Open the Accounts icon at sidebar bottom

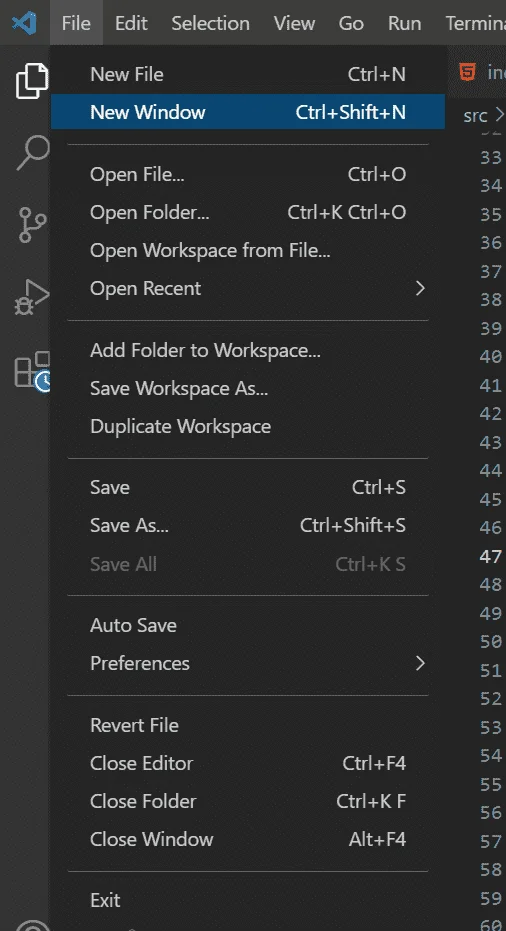[32, 923]
